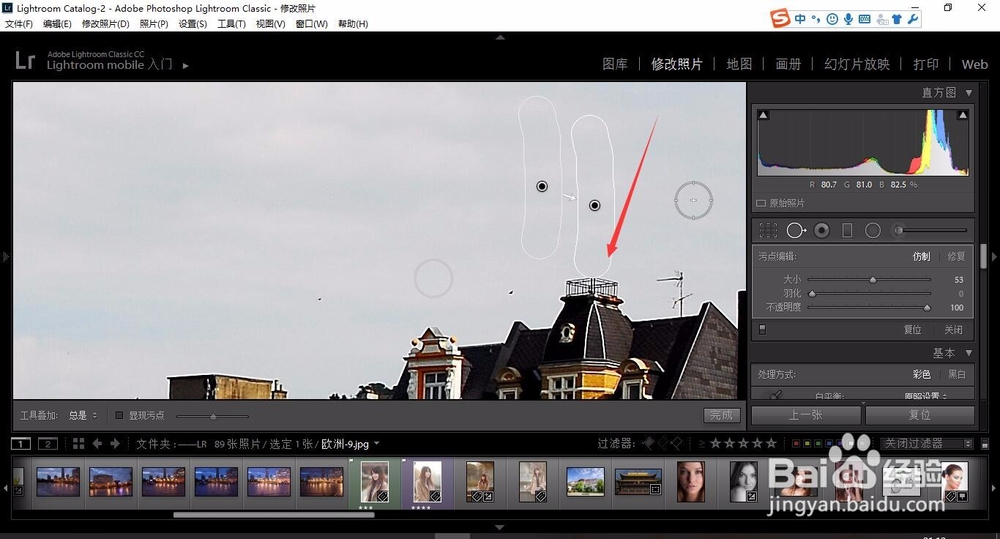Viewport: 1000px width, 539px height.
Task: Collapse the top module bar arrow
Action: (x=500, y=38)
